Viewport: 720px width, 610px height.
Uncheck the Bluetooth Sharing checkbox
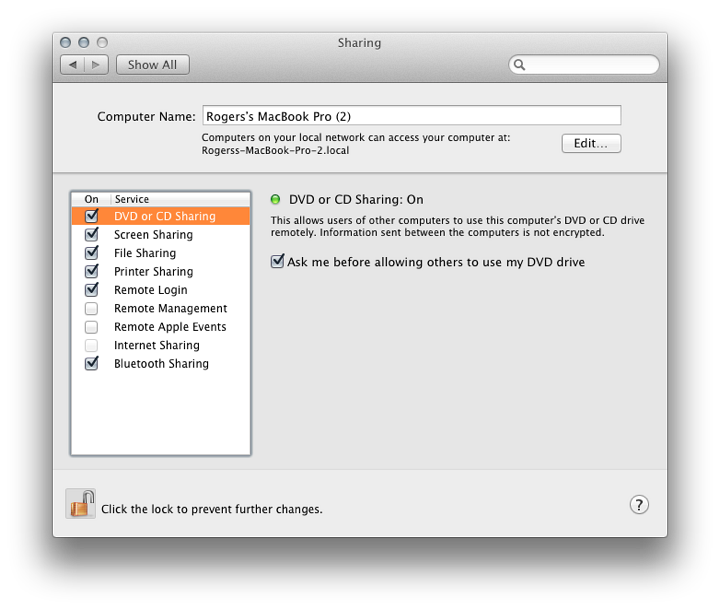[91, 363]
